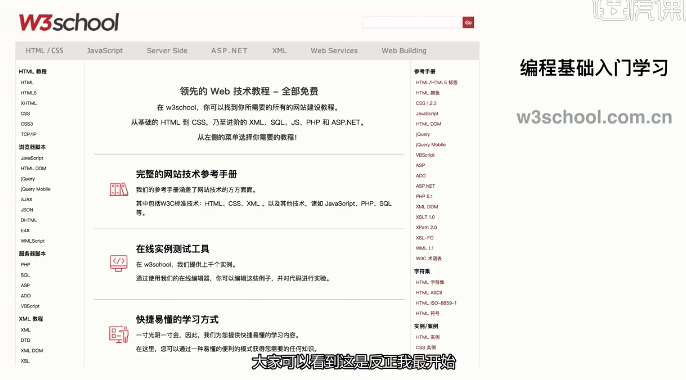This screenshot has width=686, height=380.
Task: Open ADO link under 服务器脚本
Action: (x=26, y=296)
